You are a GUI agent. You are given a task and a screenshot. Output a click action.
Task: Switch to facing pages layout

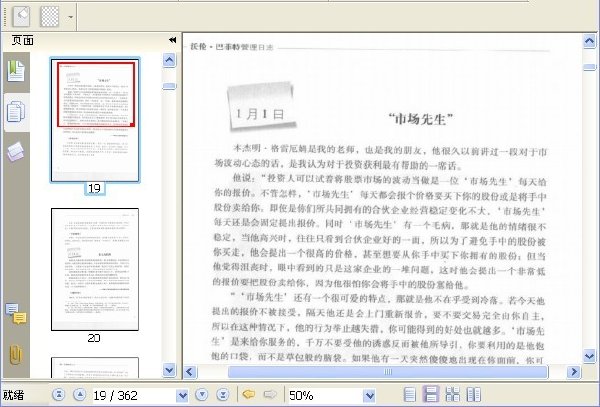(x=474, y=394)
